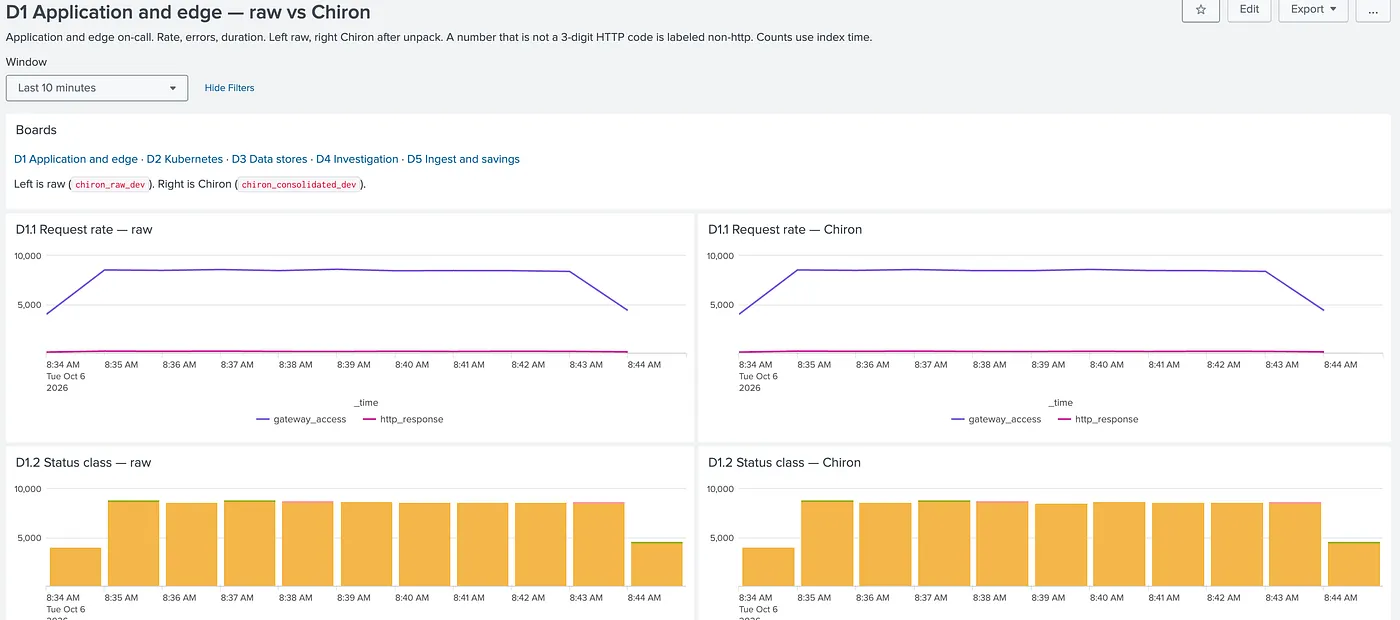Click the 8:39 AM tick in the Chiron request rate chart
The height and width of the screenshot is (620, 1400).
click(1048, 365)
